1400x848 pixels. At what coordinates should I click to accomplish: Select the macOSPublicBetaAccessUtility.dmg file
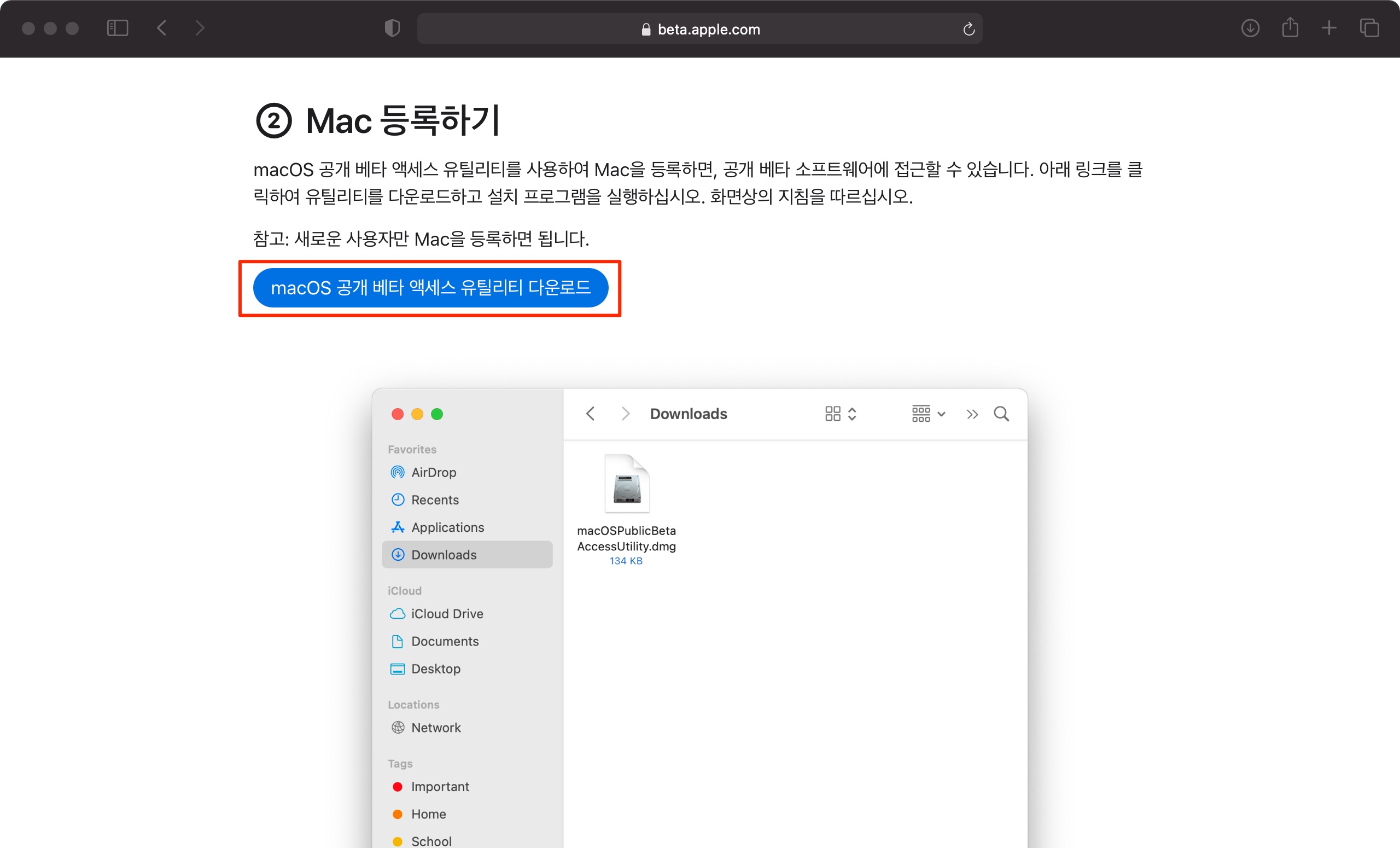point(627,484)
